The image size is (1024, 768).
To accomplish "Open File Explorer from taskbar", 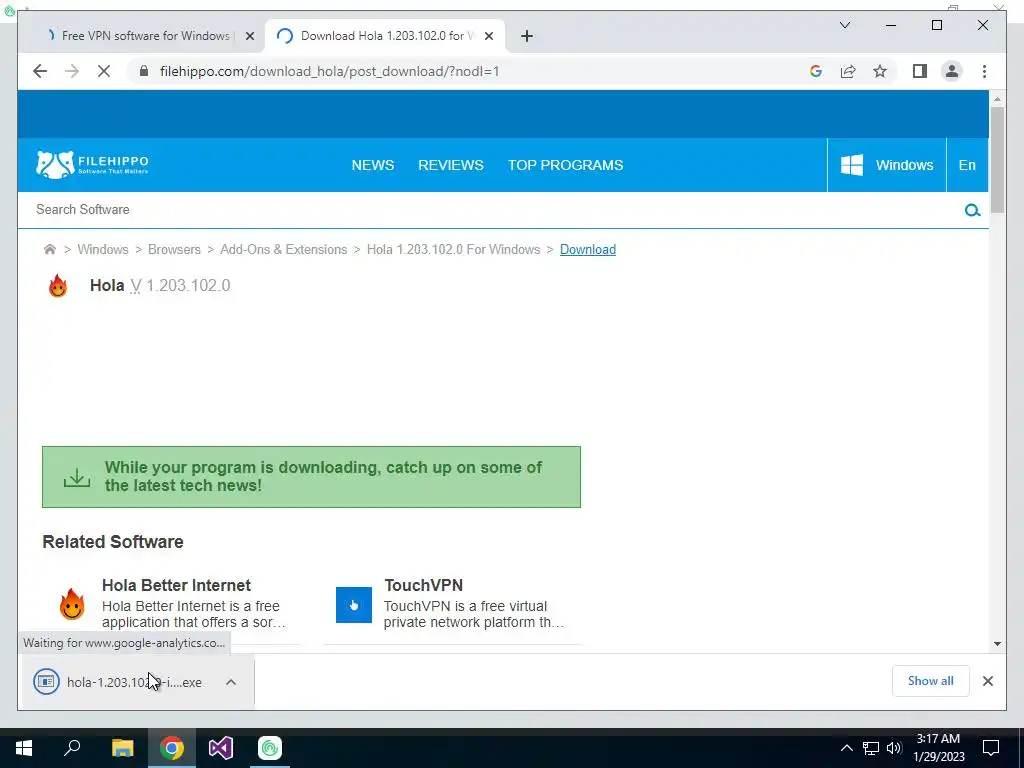I will click(x=122, y=748).
